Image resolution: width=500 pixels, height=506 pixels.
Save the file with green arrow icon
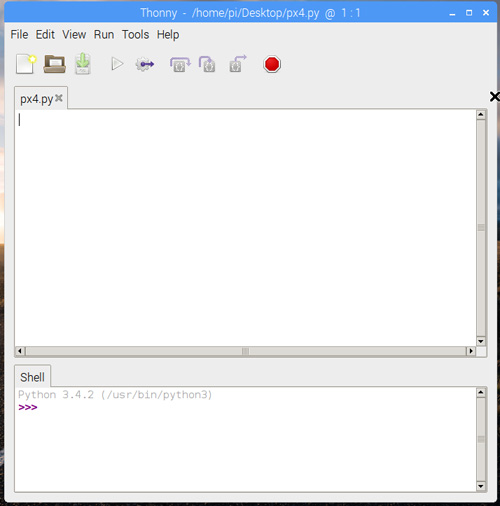click(x=83, y=64)
